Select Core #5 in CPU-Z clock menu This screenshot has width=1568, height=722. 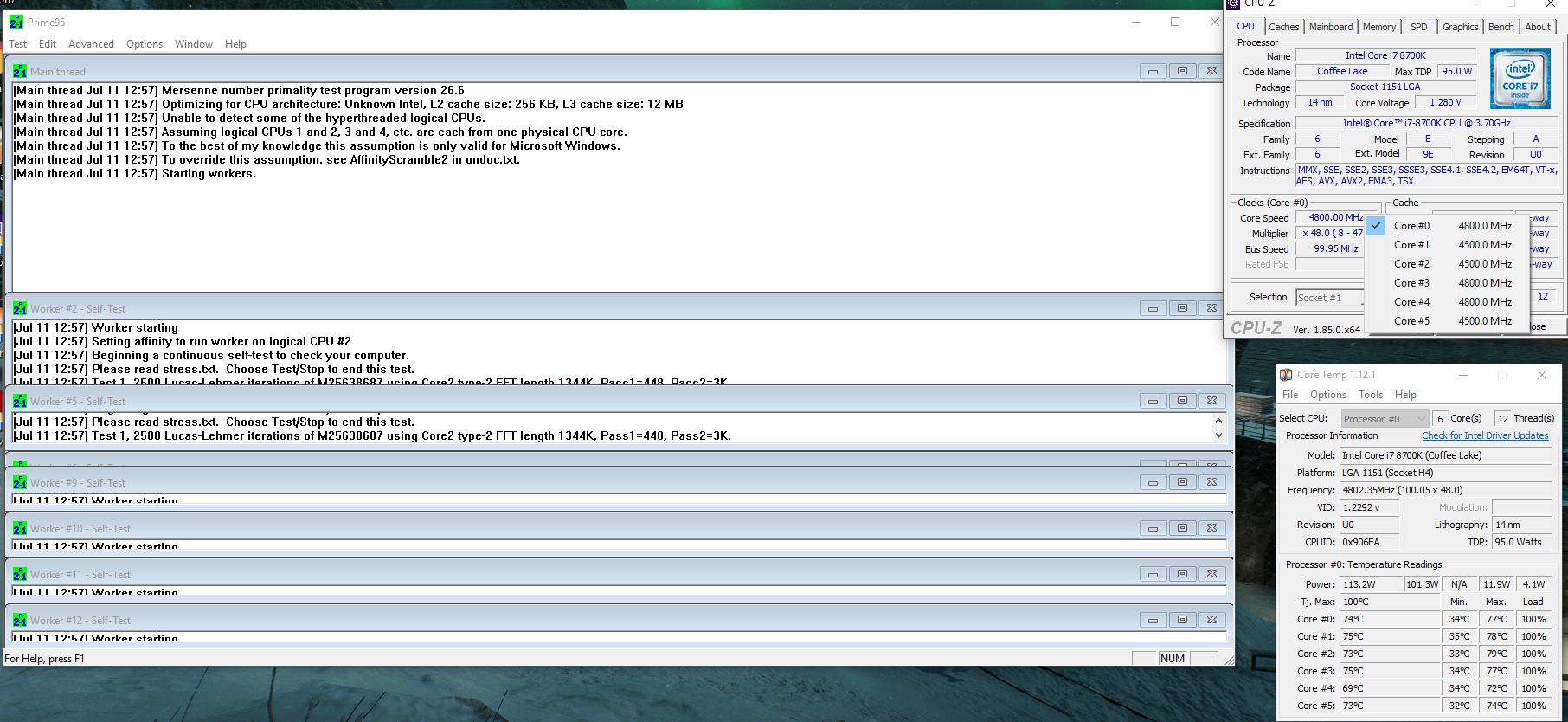click(x=1448, y=321)
